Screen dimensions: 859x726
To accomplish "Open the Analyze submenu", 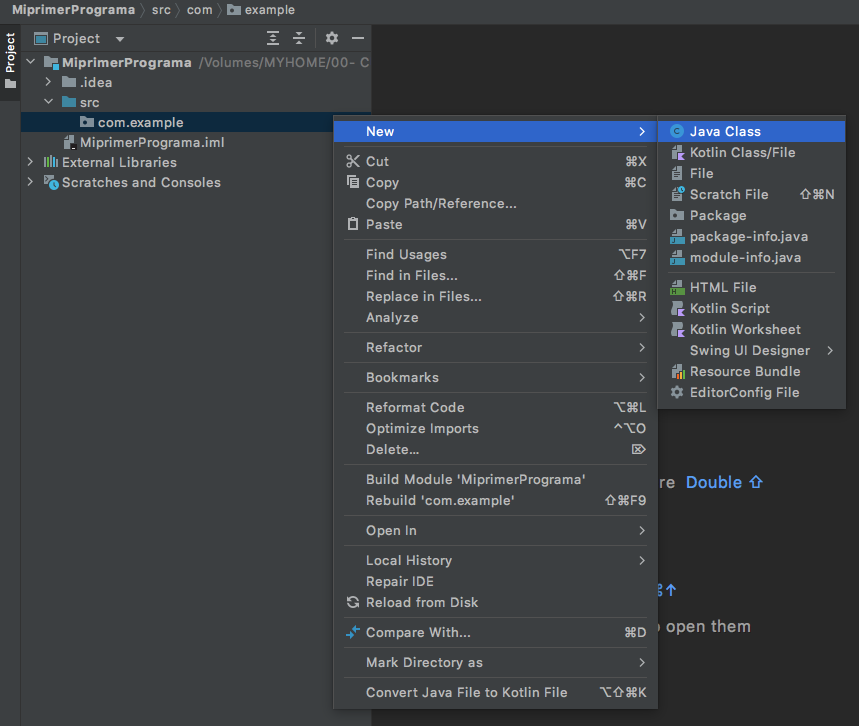I will 495,318.
